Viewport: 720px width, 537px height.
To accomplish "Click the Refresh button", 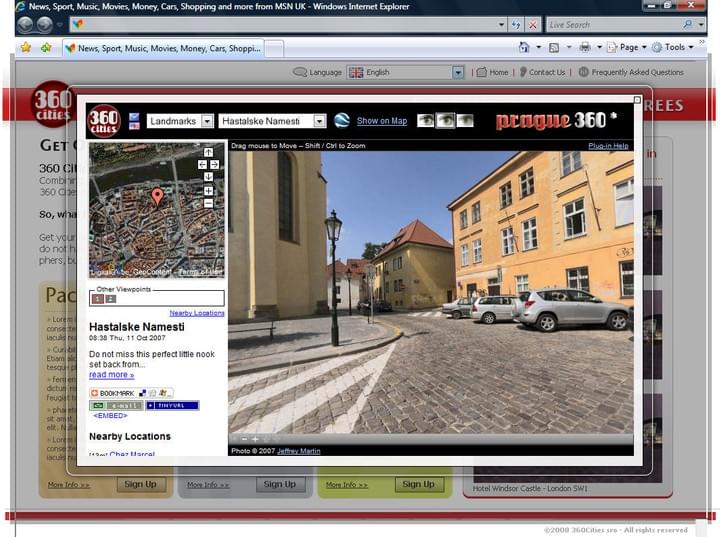I will 516,24.
